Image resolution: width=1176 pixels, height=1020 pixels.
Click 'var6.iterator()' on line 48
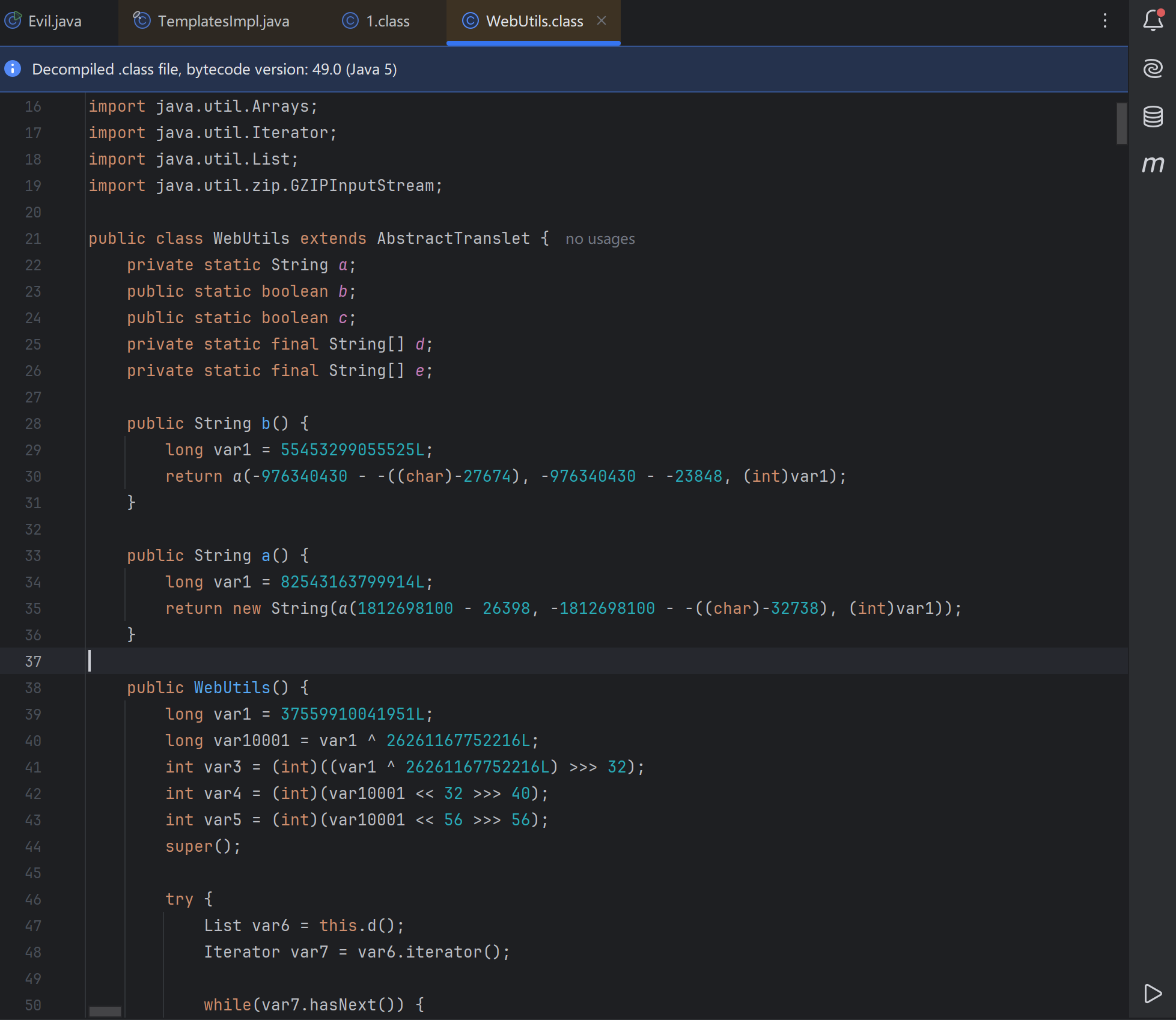click(x=429, y=952)
